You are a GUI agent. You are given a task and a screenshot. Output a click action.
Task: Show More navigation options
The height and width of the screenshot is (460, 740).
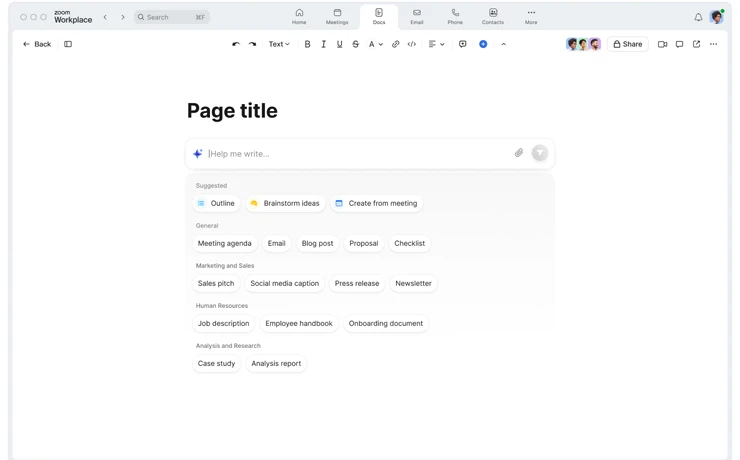coord(531,17)
